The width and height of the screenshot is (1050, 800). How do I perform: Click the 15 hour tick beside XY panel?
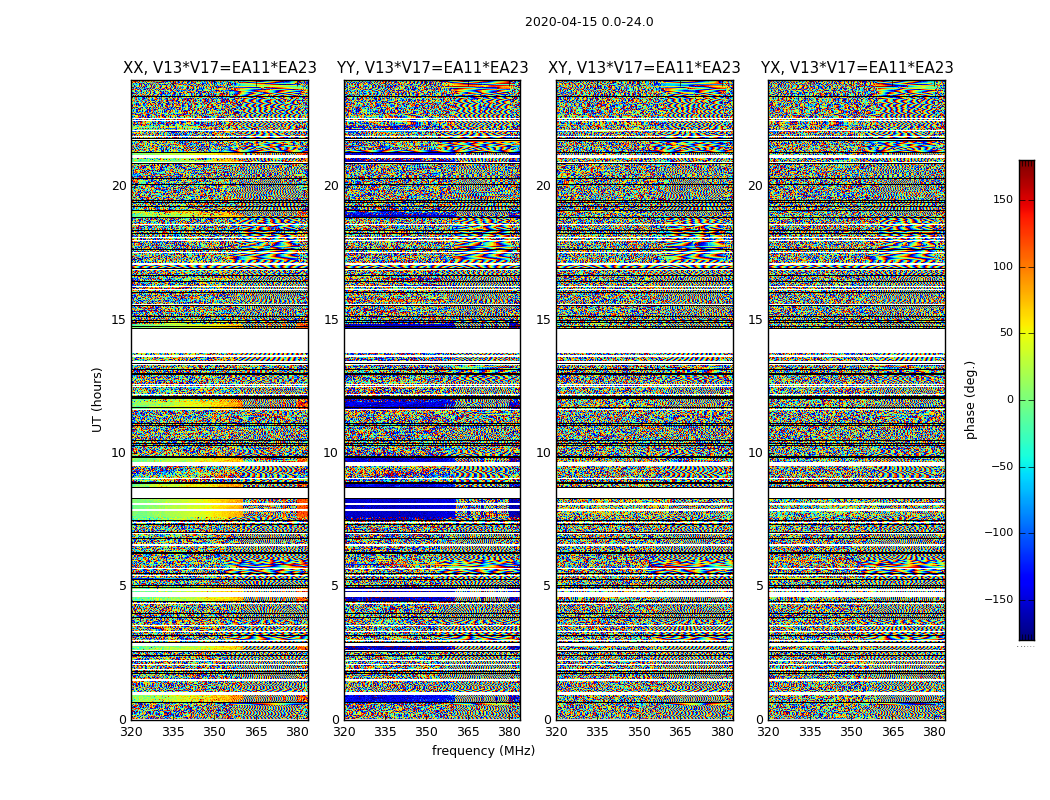[544, 320]
